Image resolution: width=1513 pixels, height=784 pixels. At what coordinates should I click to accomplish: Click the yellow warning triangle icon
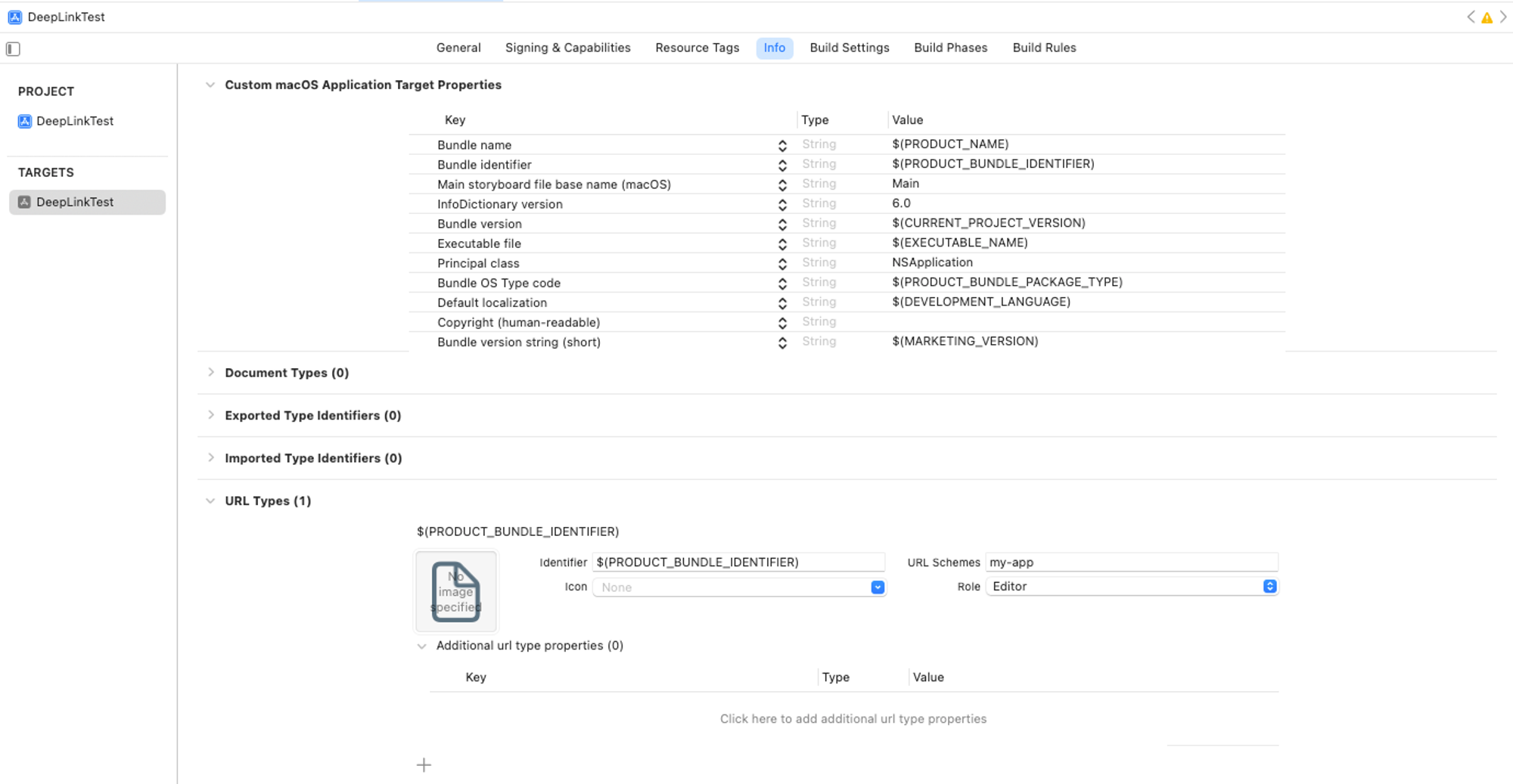coord(1487,17)
